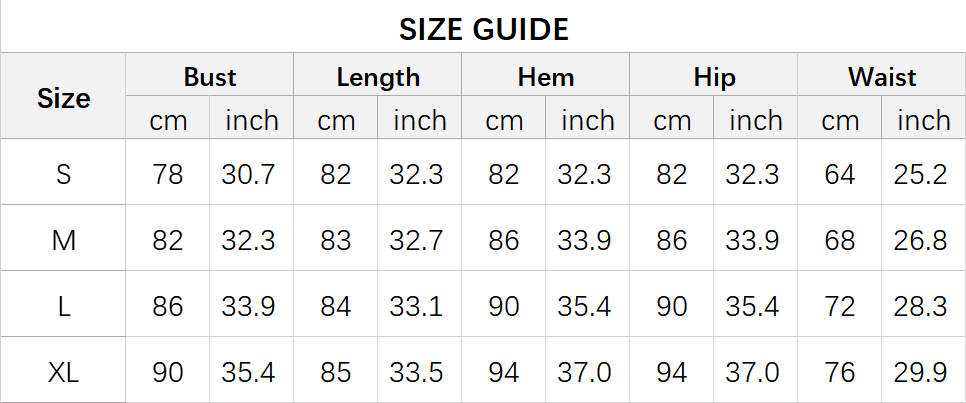Click the SIZE GUIDE title
The image size is (966, 403).
point(484,29)
